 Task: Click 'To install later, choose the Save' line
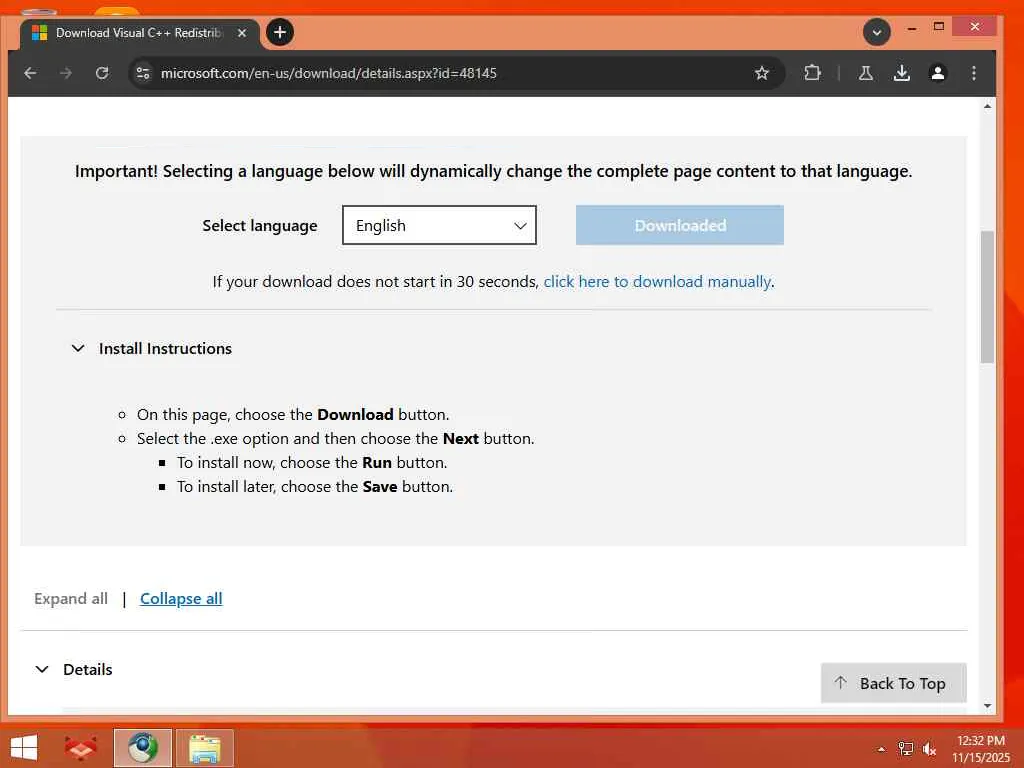tap(314, 487)
